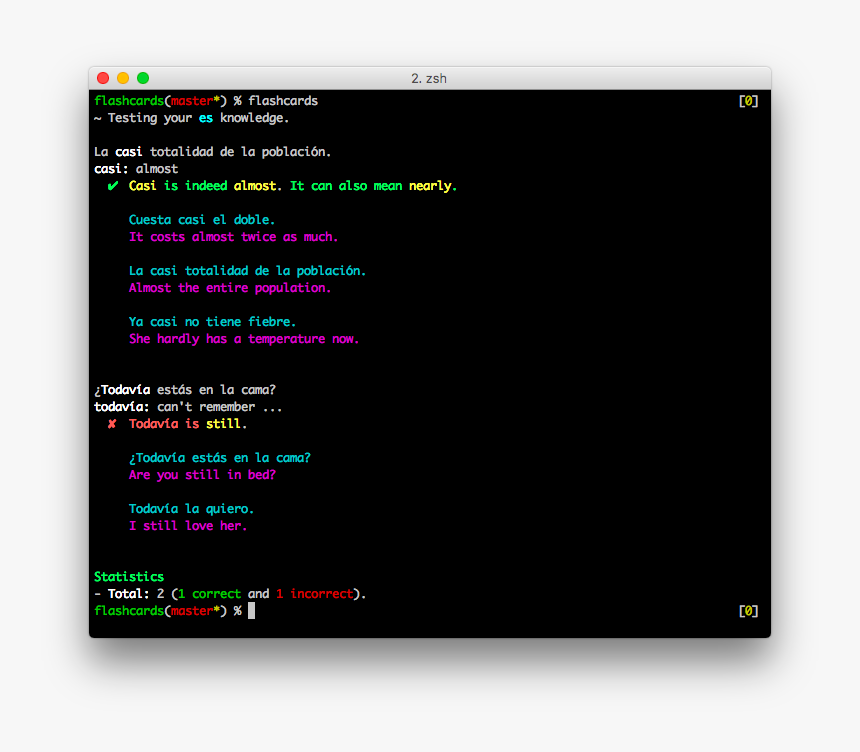Screen dimensions: 860x752
Task: Click the line '~ Testing your es knowledge.'
Action: click(x=191, y=118)
